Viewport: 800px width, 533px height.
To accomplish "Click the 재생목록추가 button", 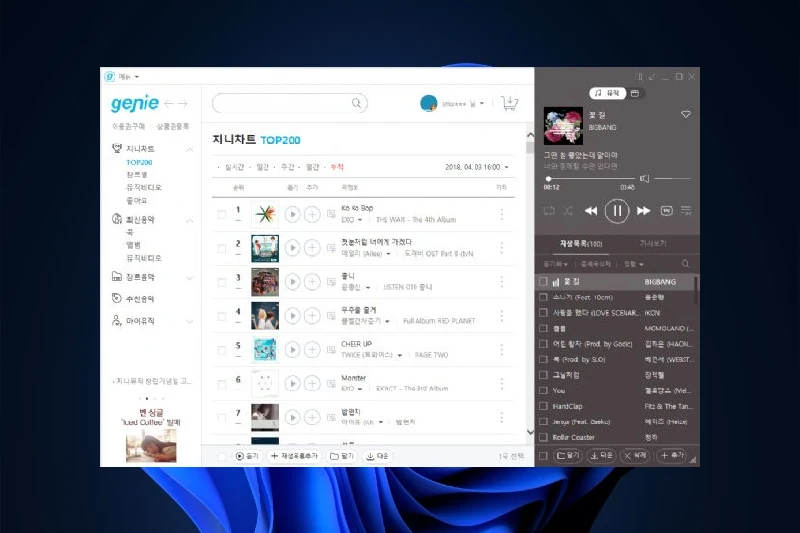I will tap(294, 456).
